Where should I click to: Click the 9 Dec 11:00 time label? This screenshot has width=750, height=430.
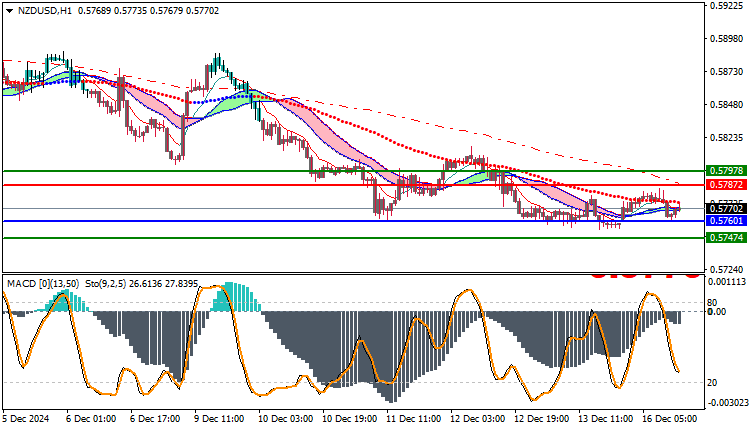coord(219,419)
